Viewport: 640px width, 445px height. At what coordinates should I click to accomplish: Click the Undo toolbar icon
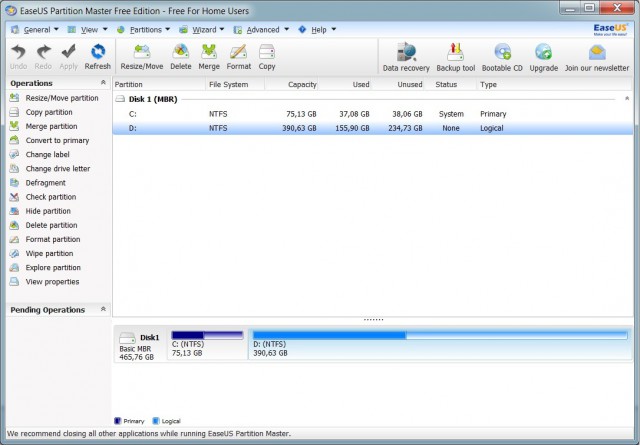(18, 57)
